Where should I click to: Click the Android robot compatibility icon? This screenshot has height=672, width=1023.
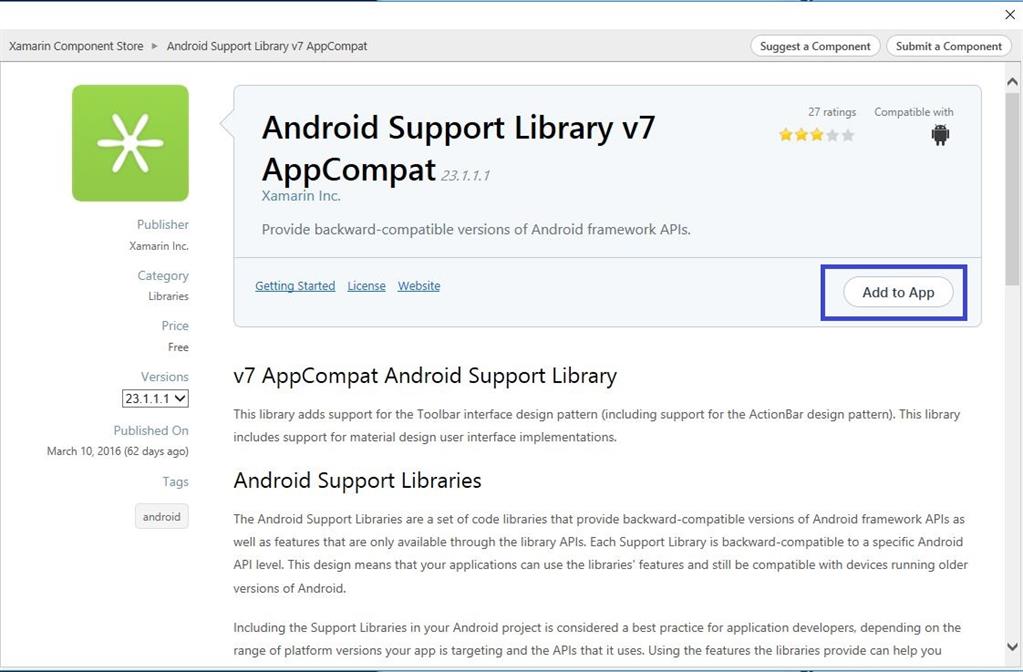point(940,135)
